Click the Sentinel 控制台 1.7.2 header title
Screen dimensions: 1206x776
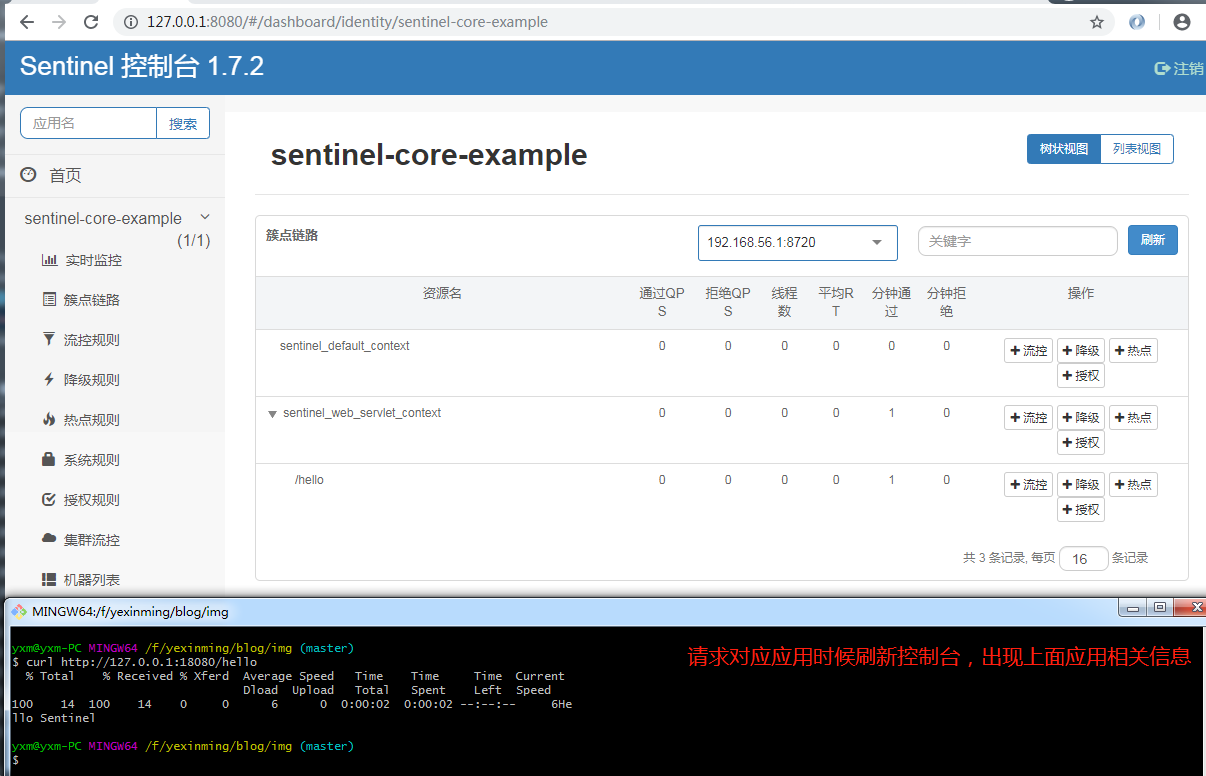coord(142,67)
